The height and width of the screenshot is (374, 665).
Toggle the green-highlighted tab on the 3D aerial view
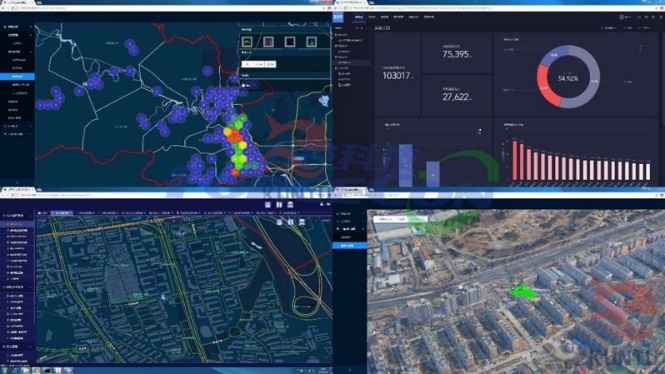coord(417,219)
